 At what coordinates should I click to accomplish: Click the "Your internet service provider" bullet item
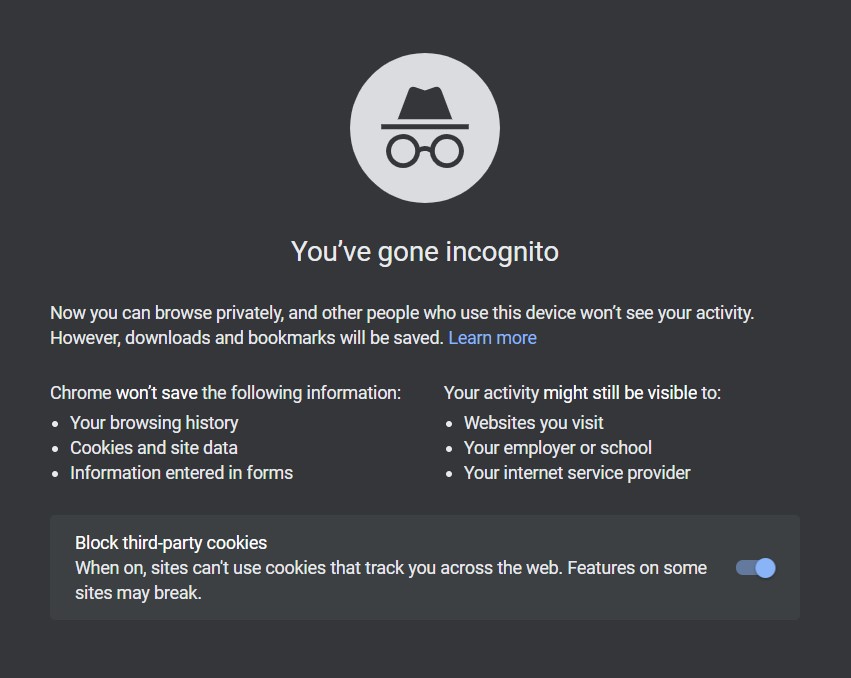click(577, 473)
